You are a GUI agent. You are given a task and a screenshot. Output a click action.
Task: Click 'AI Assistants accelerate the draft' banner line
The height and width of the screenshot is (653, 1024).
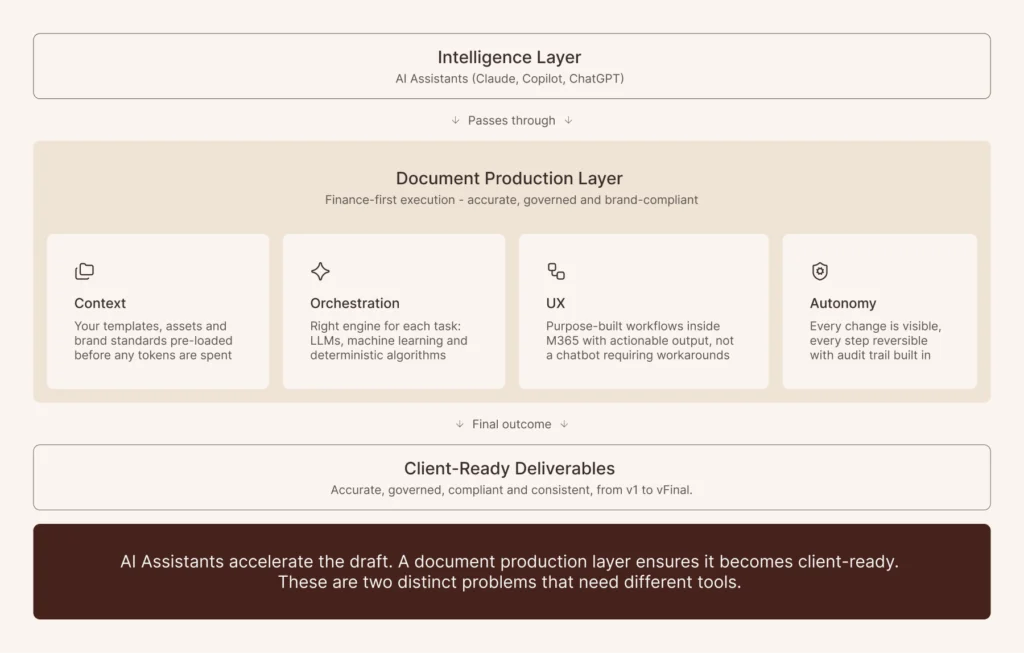click(509, 562)
